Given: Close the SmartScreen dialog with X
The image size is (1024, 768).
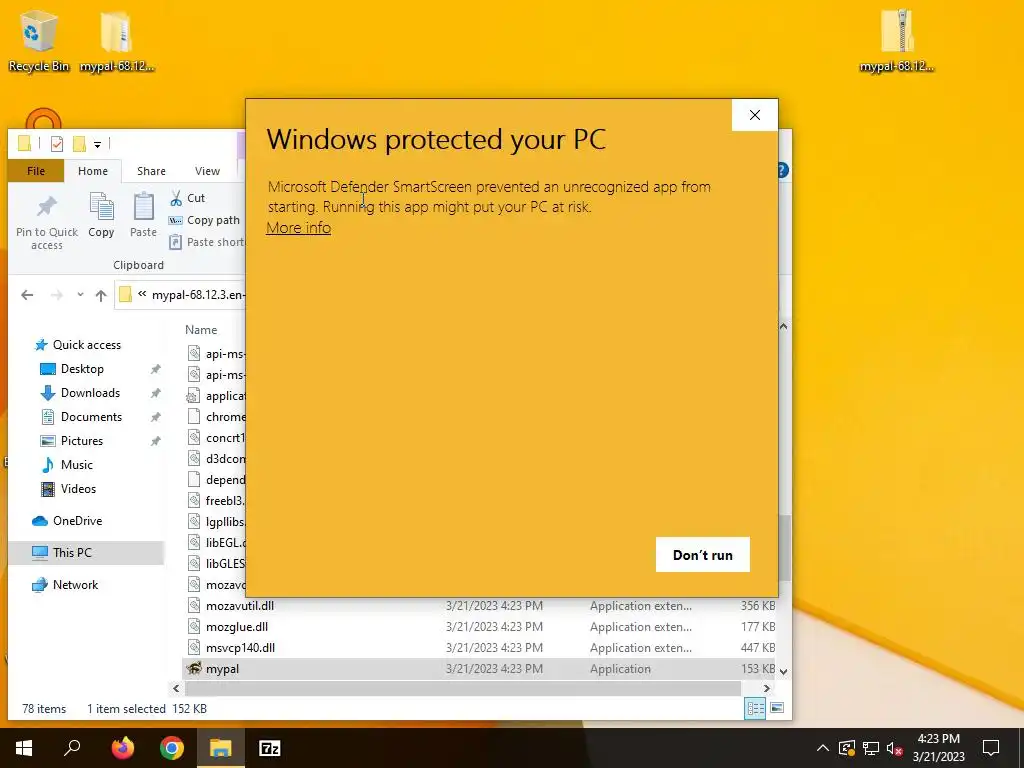Looking at the screenshot, I should point(755,115).
